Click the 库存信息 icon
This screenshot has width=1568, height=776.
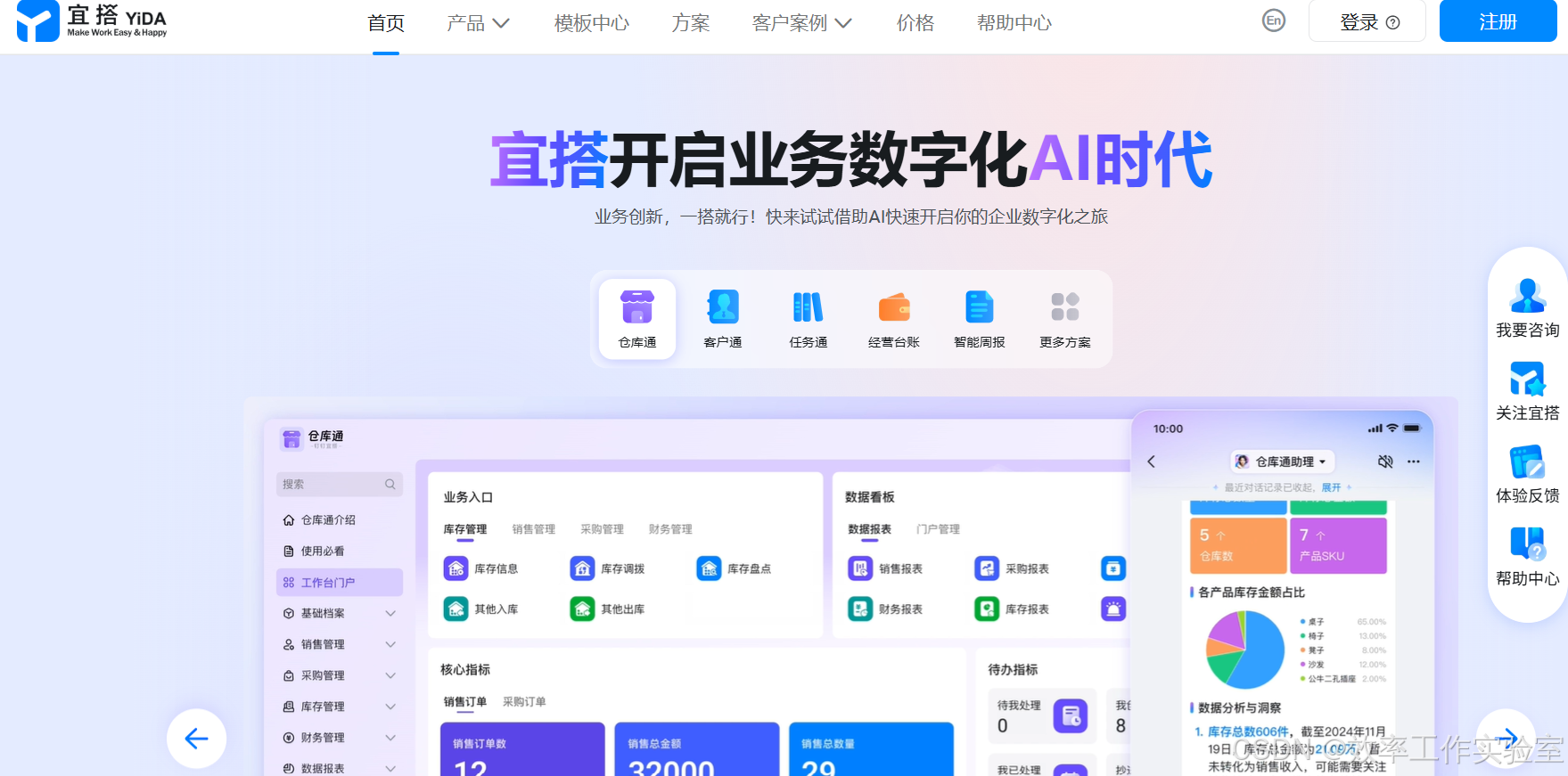[456, 568]
